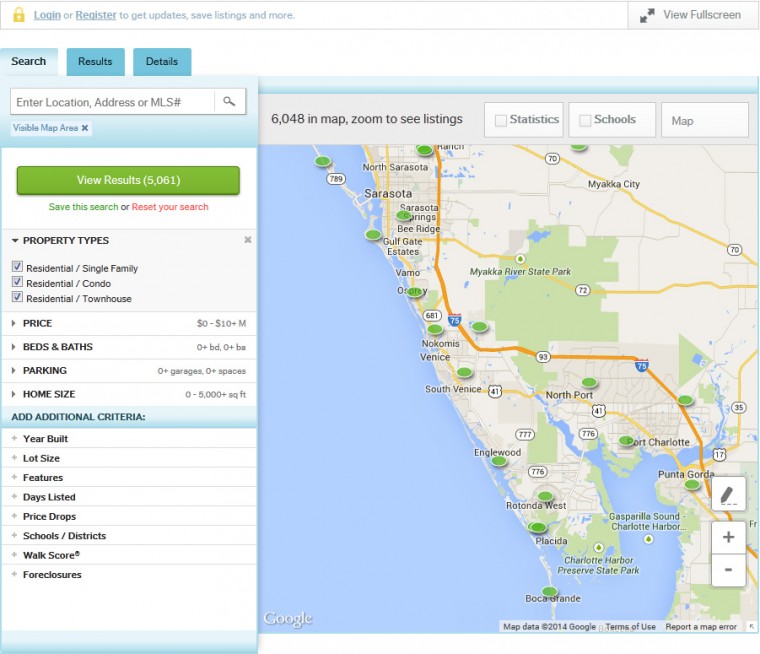Open the Details tab
The image size is (760, 654).
click(x=161, y=61)
